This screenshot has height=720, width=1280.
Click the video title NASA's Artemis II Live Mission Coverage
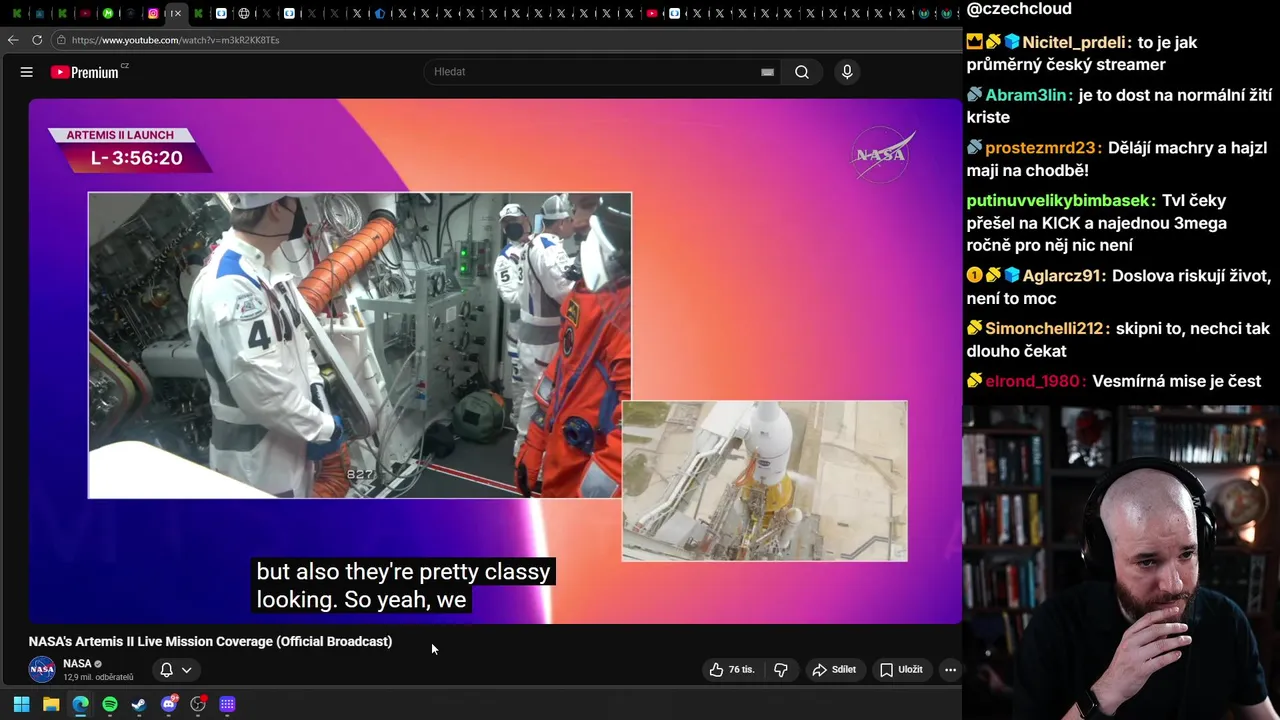[210, 641]
